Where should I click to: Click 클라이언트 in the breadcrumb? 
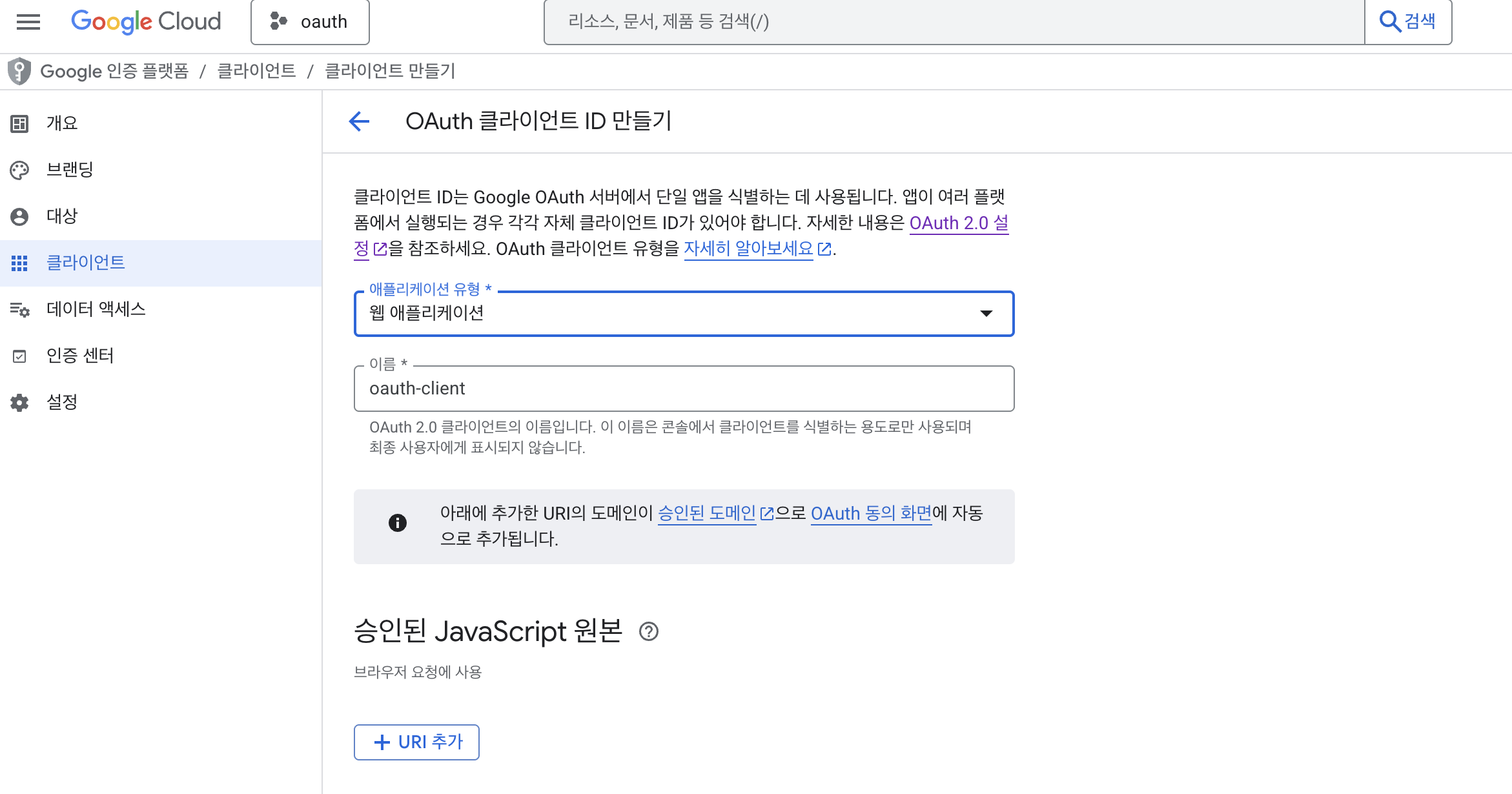[x=256, y=71]
